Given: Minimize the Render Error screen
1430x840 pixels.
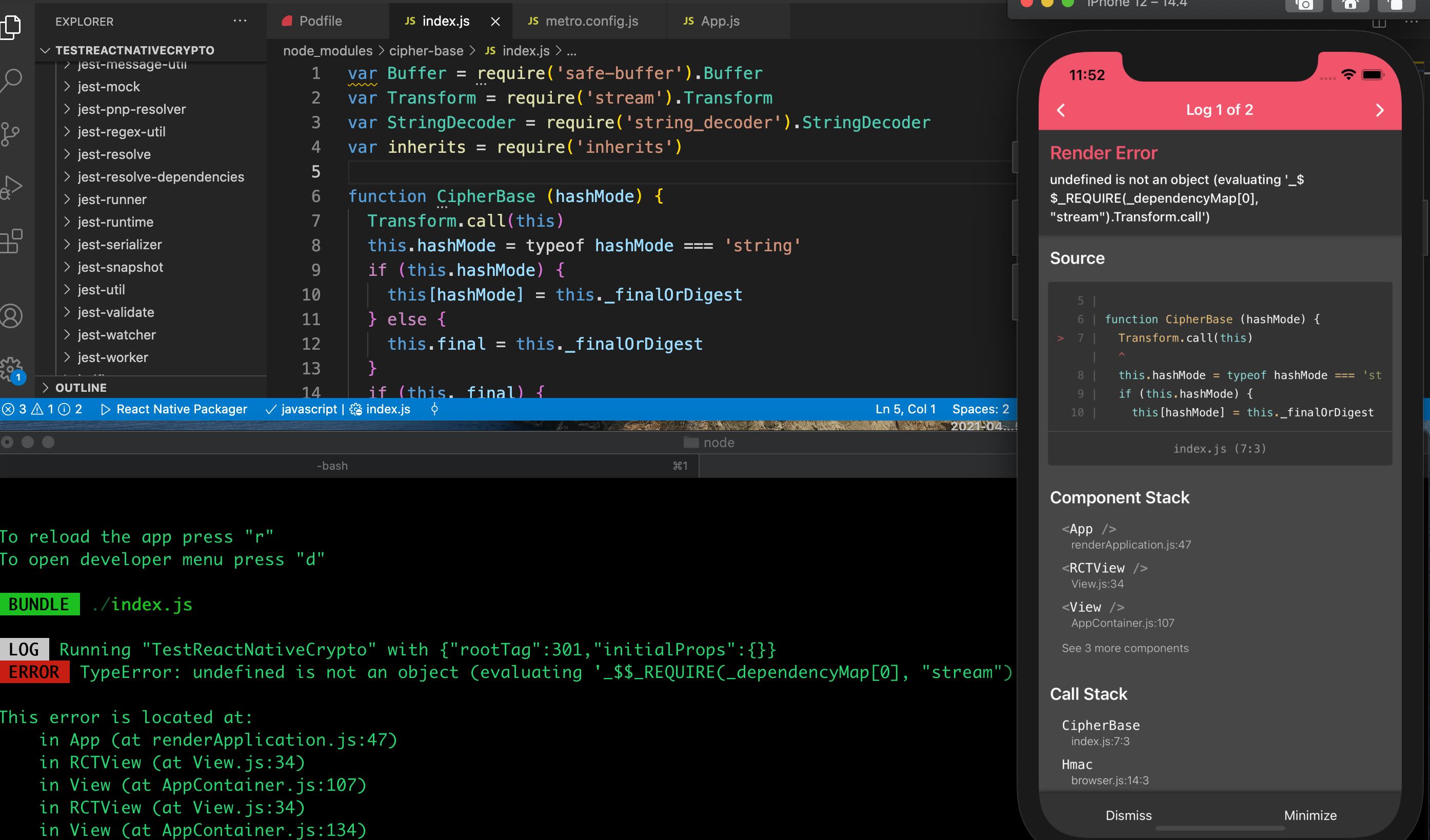Looking at the screenshot, I should (1310, 815).
